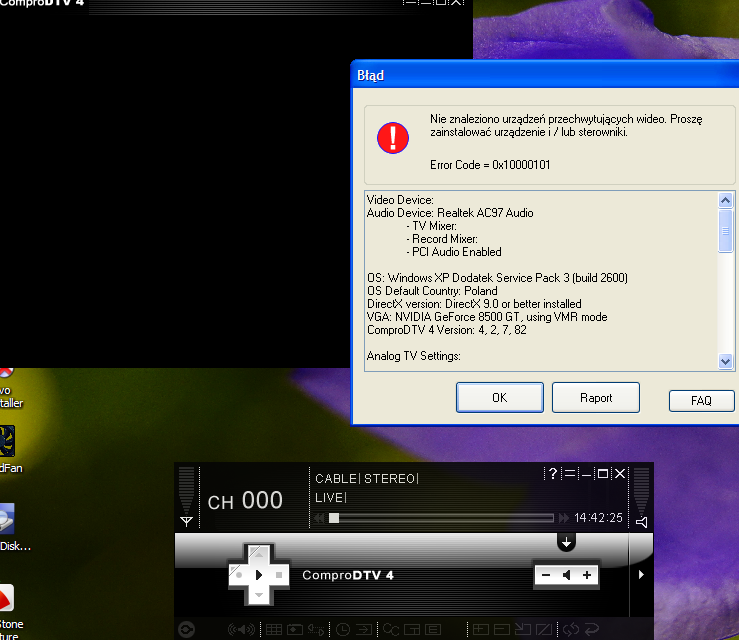Click the add window plus icon in the toolbar
The image size is (739, 640).
click(x=481, y=629)
